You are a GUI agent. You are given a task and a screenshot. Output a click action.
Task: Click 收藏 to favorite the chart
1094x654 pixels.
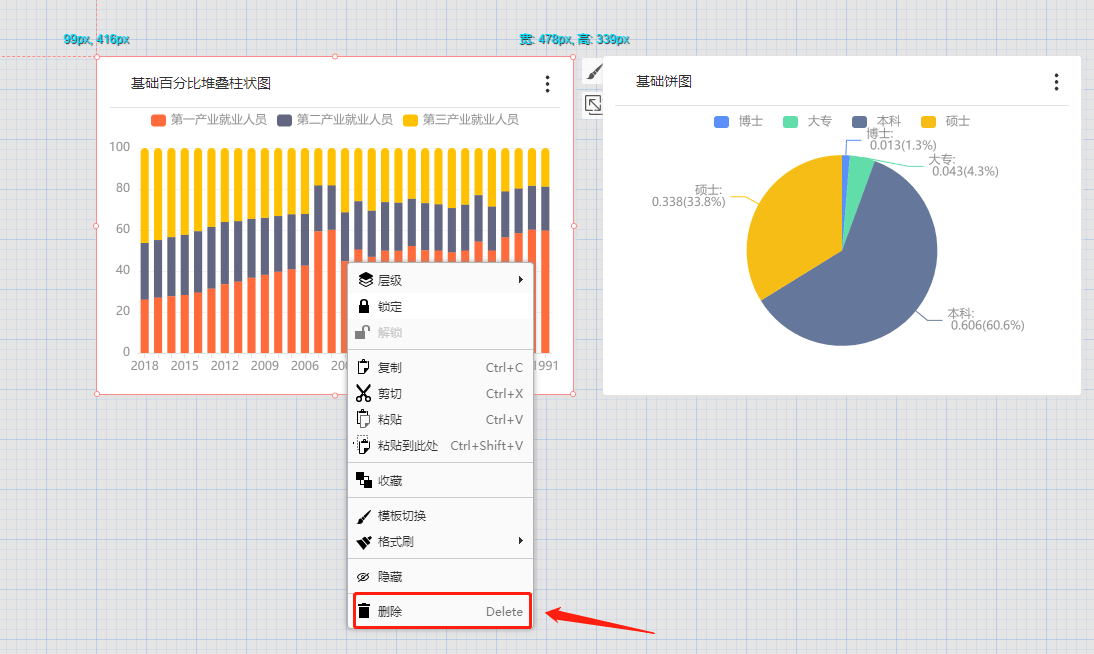click(x=390, y=481)
